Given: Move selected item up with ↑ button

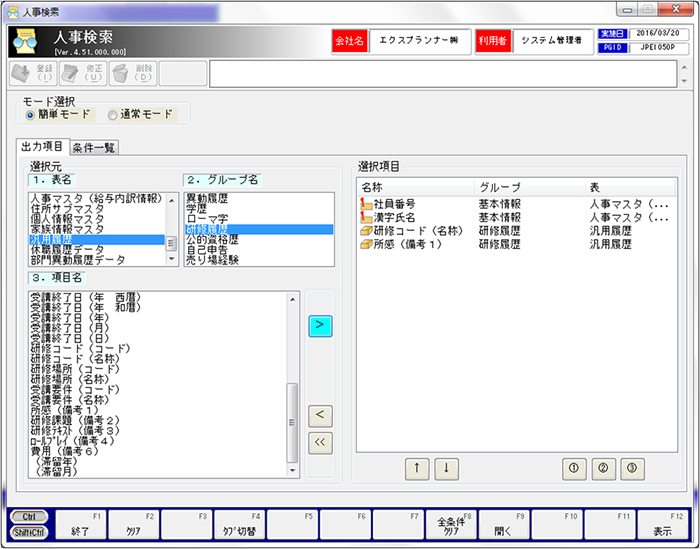Looking at the screenshot, I should point(417,467).
